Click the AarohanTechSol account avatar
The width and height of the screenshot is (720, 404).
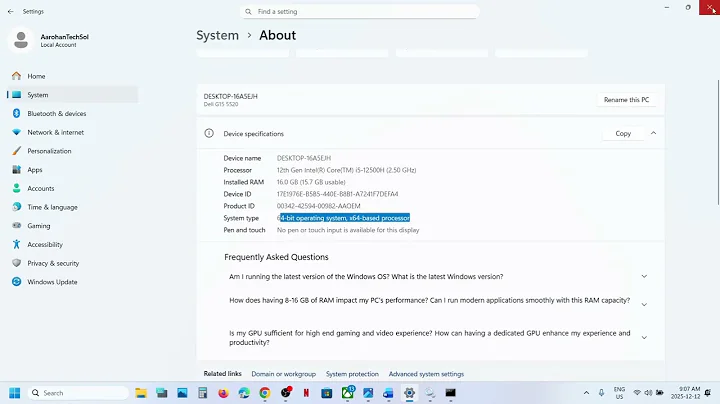pos(21,40)
